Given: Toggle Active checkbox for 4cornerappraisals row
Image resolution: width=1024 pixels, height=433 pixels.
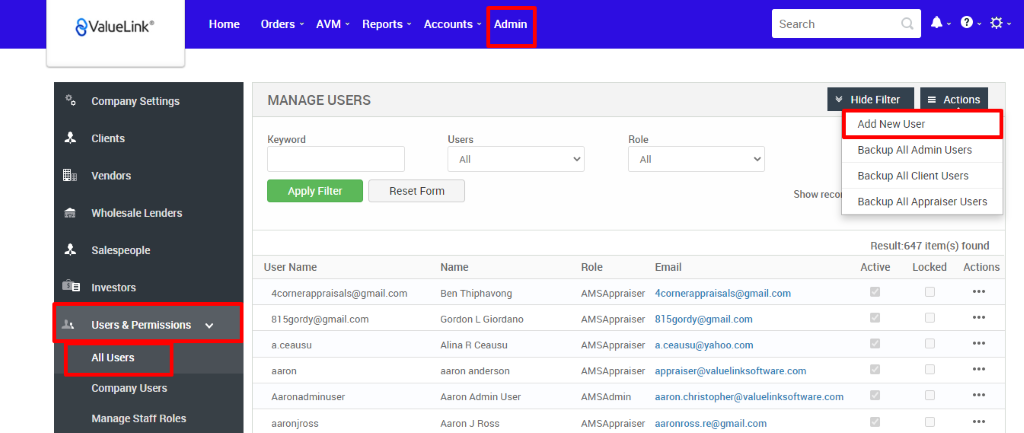Looking at the screenshot, I should point(876,293).
